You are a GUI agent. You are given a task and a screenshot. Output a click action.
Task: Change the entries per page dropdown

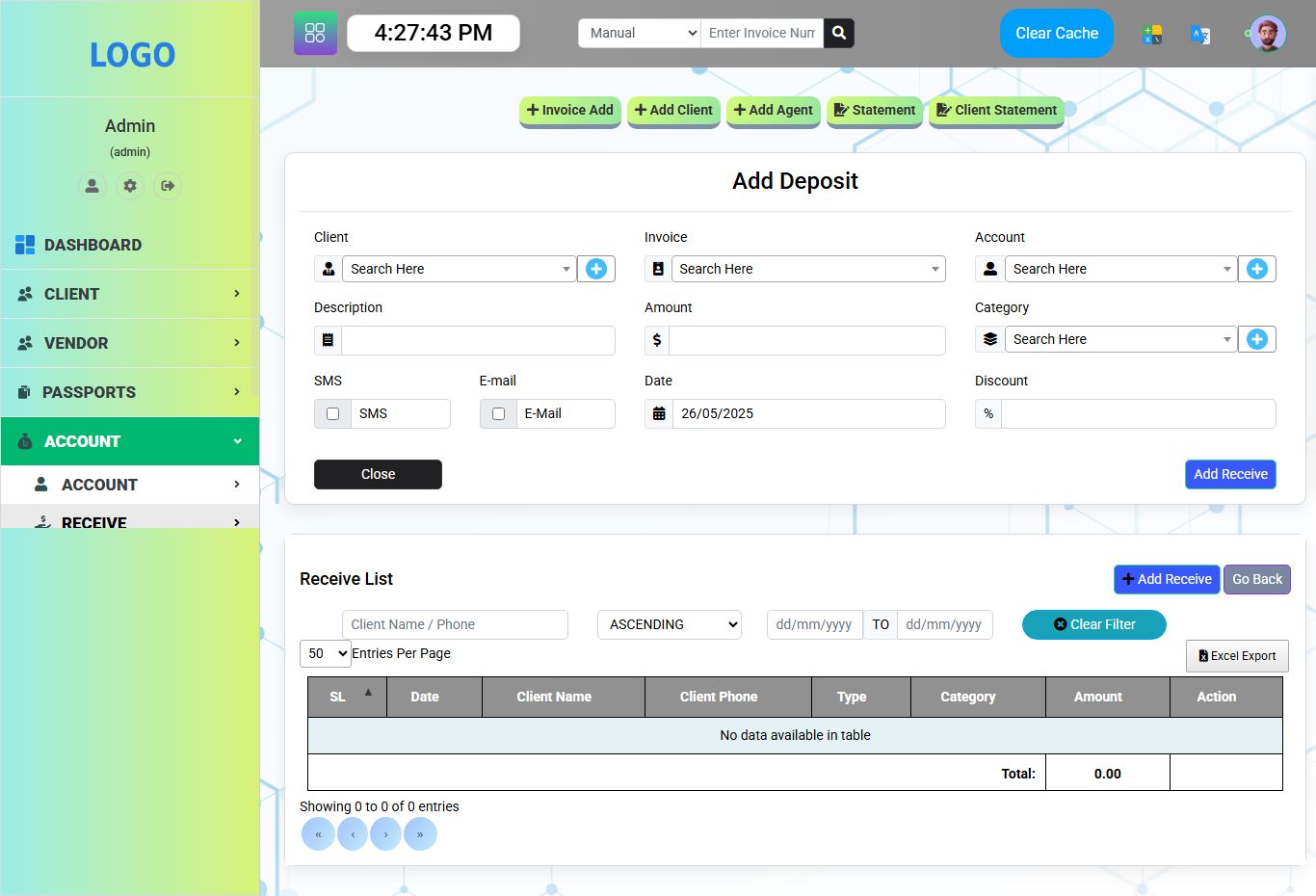[326, 653]
